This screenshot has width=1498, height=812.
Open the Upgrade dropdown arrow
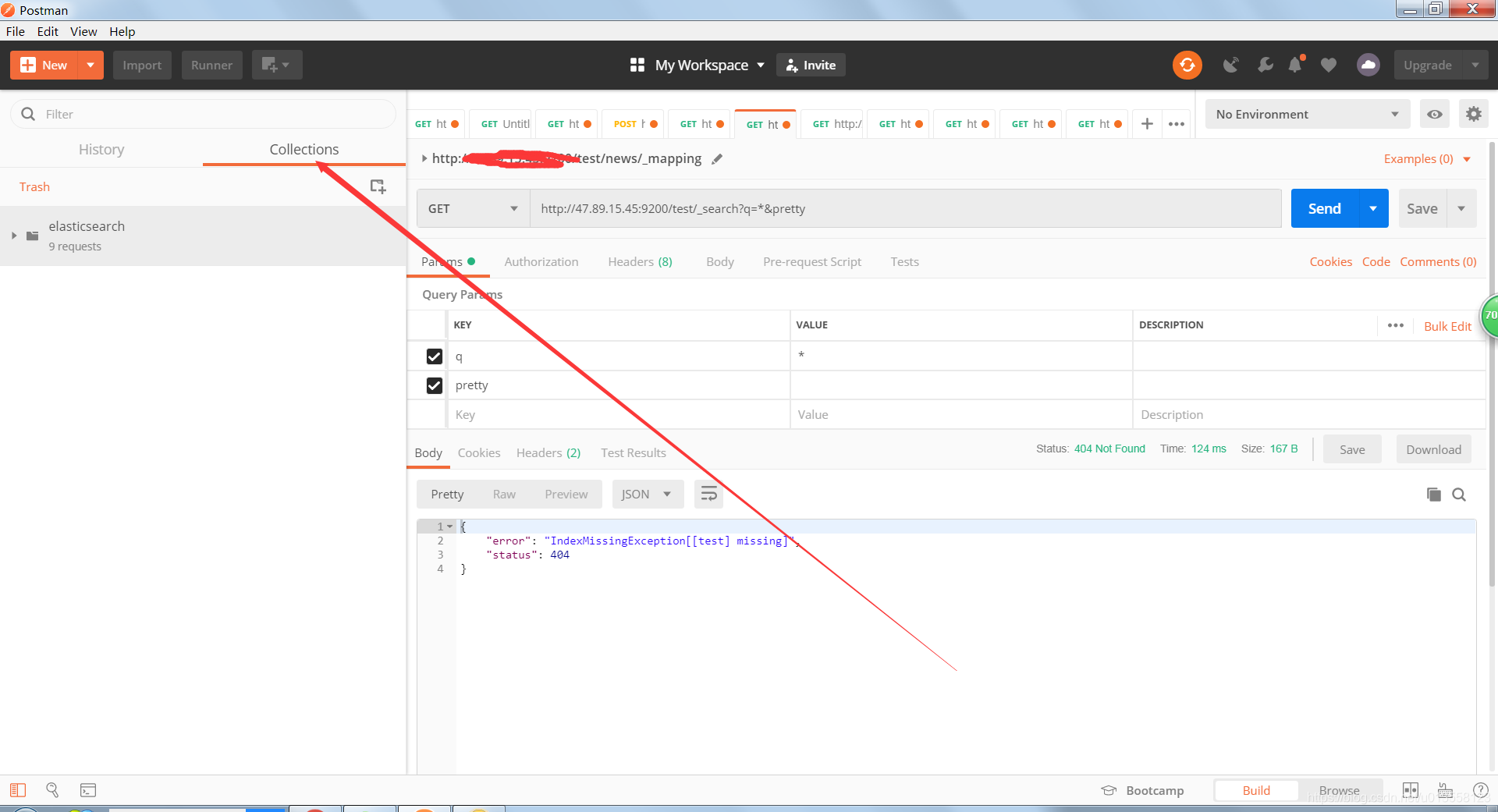tap(1475, 65)
